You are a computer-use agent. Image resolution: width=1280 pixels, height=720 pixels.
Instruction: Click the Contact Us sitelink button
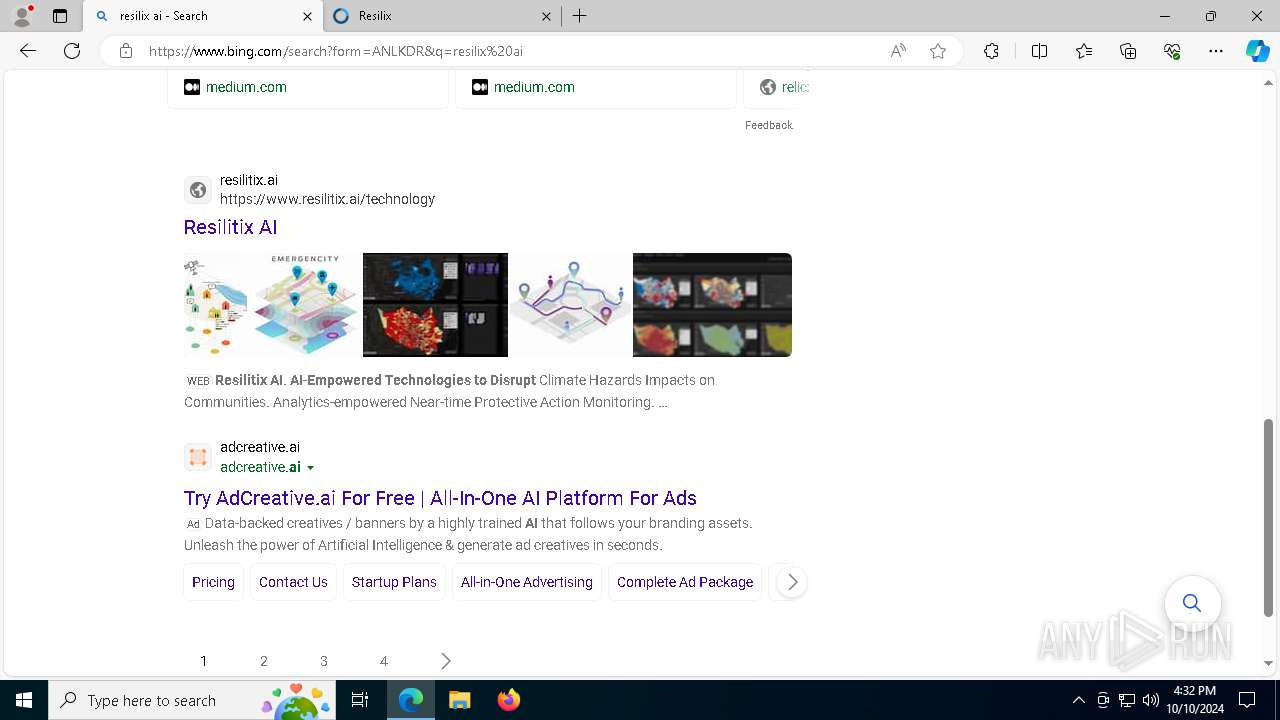click(x=293, y=582)
